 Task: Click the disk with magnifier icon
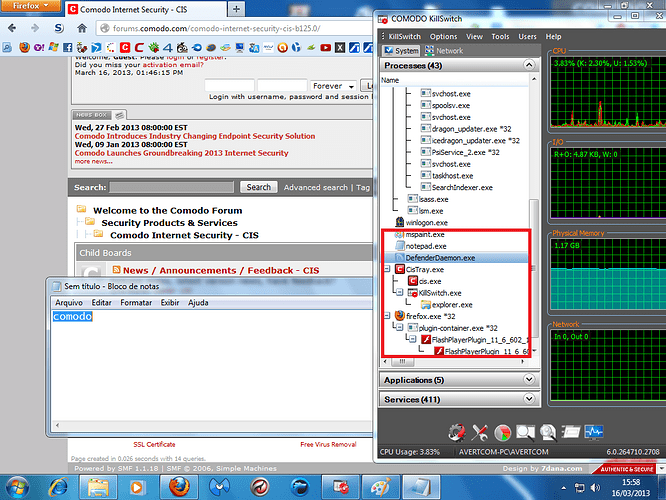[548, 432]
